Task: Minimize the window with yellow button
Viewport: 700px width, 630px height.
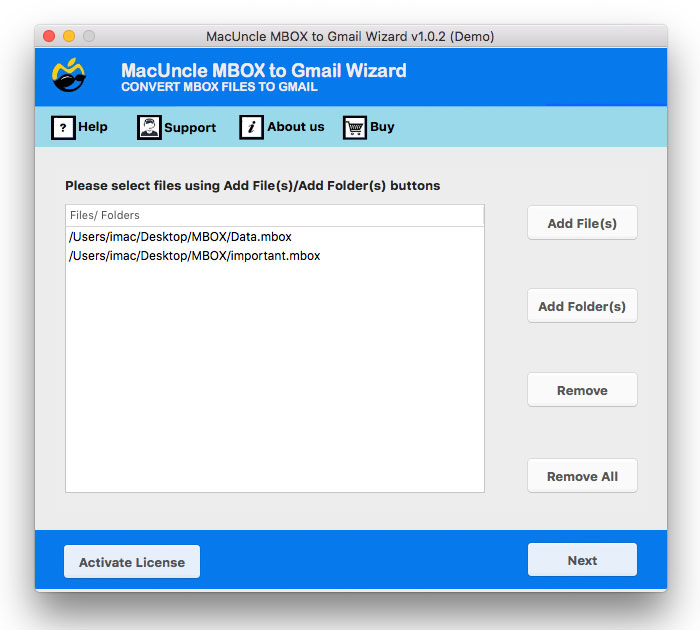Action: coord(69,36)
